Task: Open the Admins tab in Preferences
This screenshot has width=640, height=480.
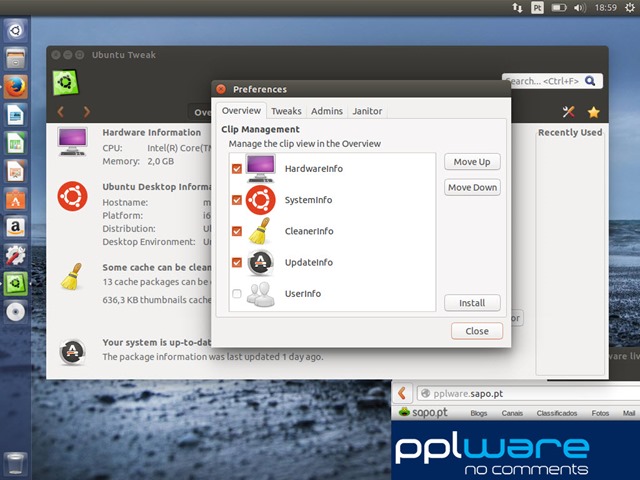Action: pos(327,111)
